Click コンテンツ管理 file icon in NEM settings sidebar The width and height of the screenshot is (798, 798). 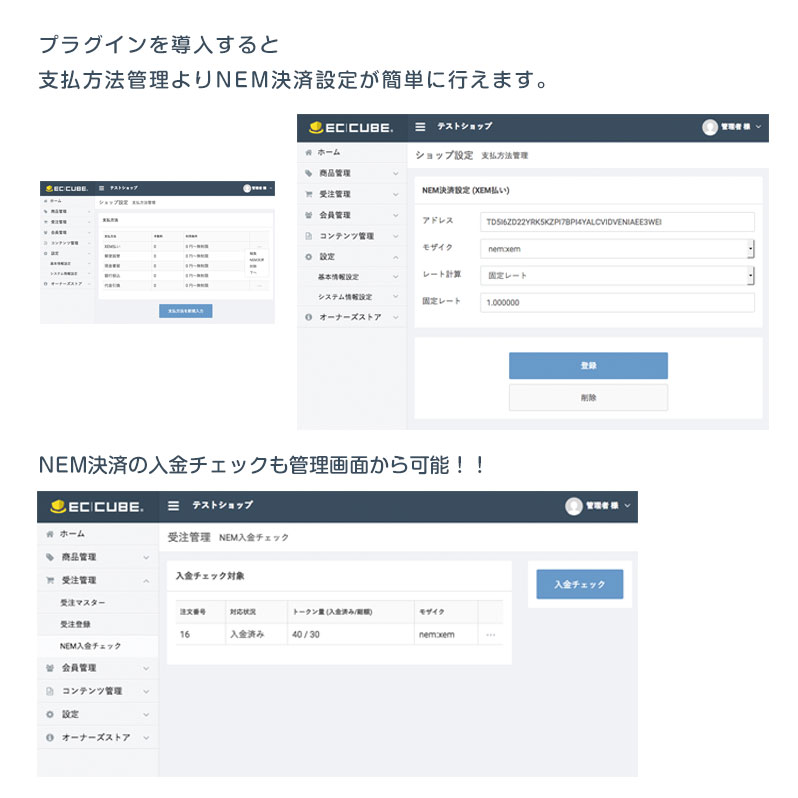click(308, 236)
